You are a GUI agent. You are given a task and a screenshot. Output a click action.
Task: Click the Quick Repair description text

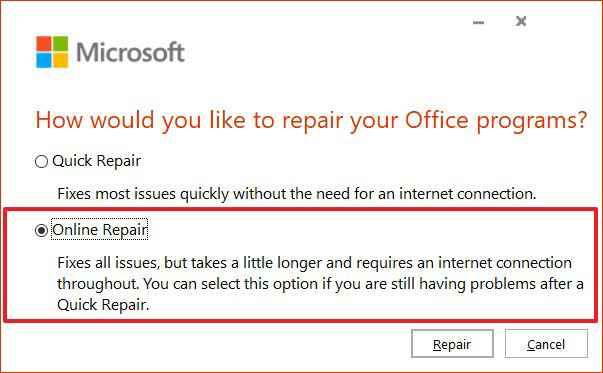(x=297, y=194)
